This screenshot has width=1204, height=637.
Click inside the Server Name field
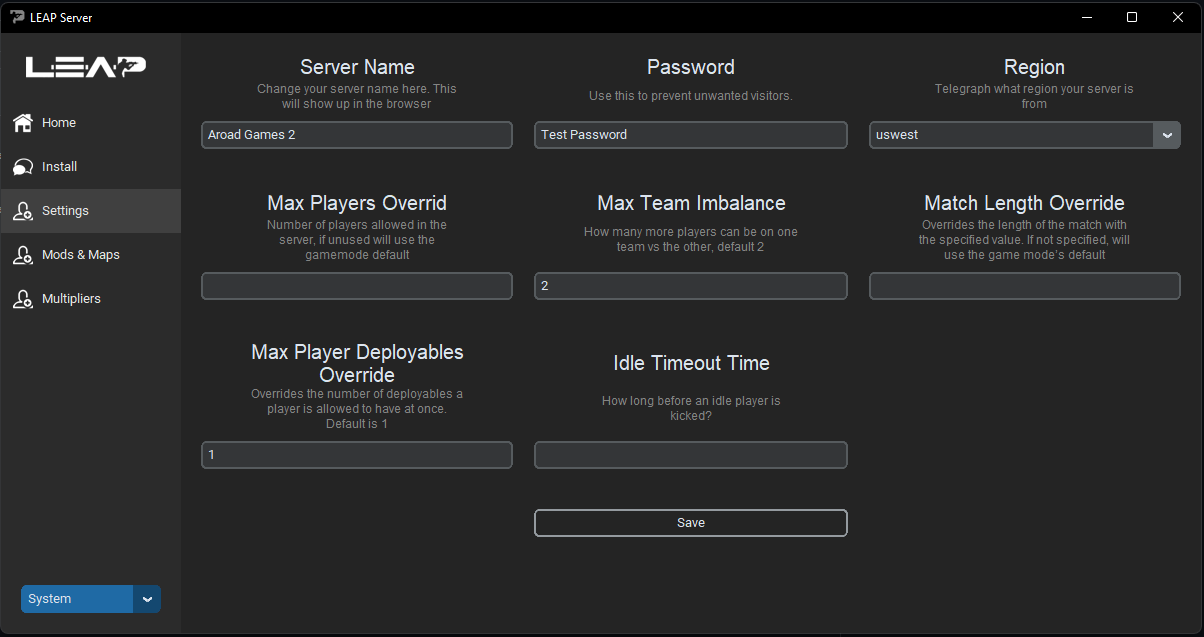pyautogui.click(x=356, y=134)
